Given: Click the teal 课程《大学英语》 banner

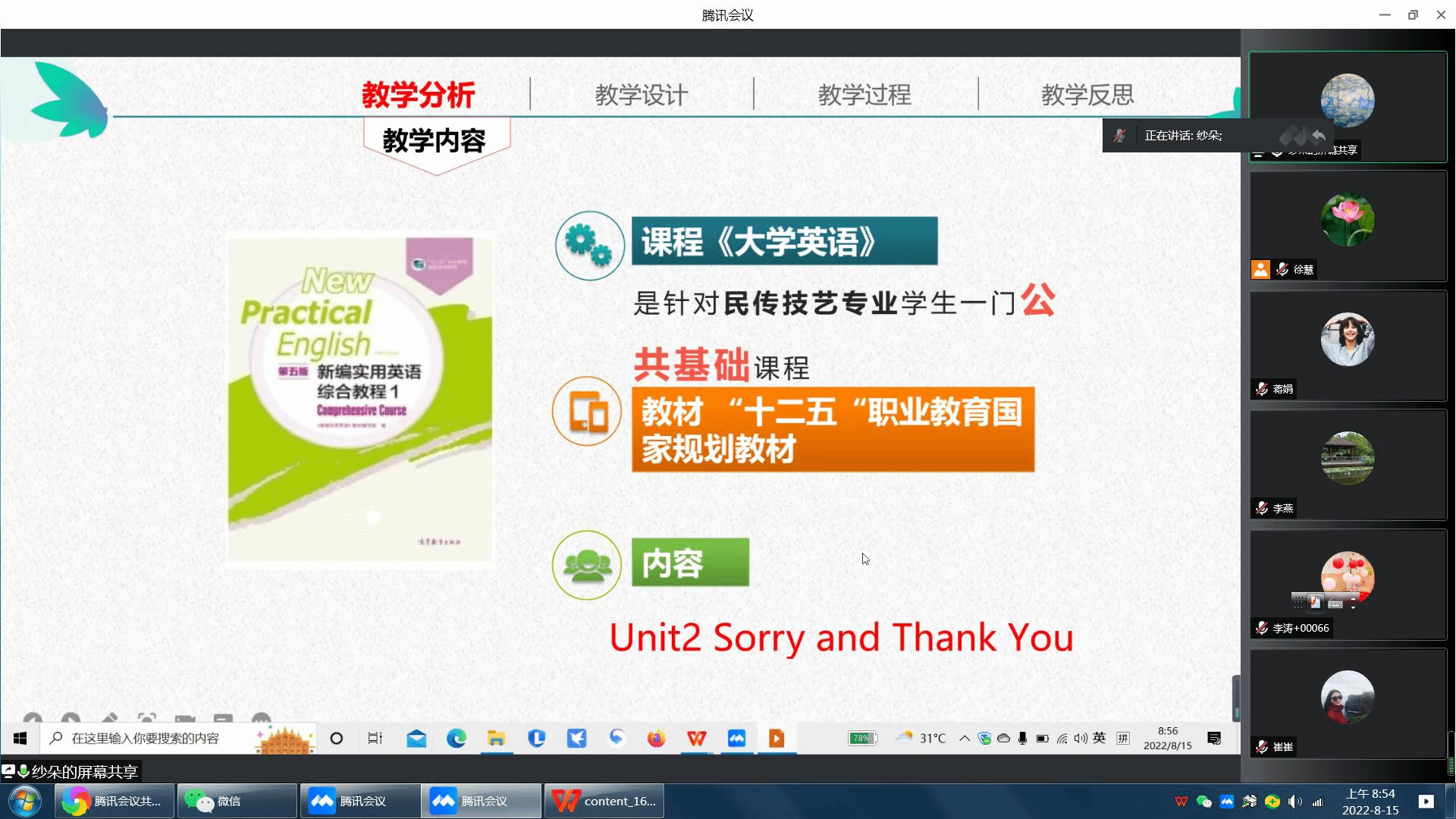Looking at the screenshot, I should [784, 241].
